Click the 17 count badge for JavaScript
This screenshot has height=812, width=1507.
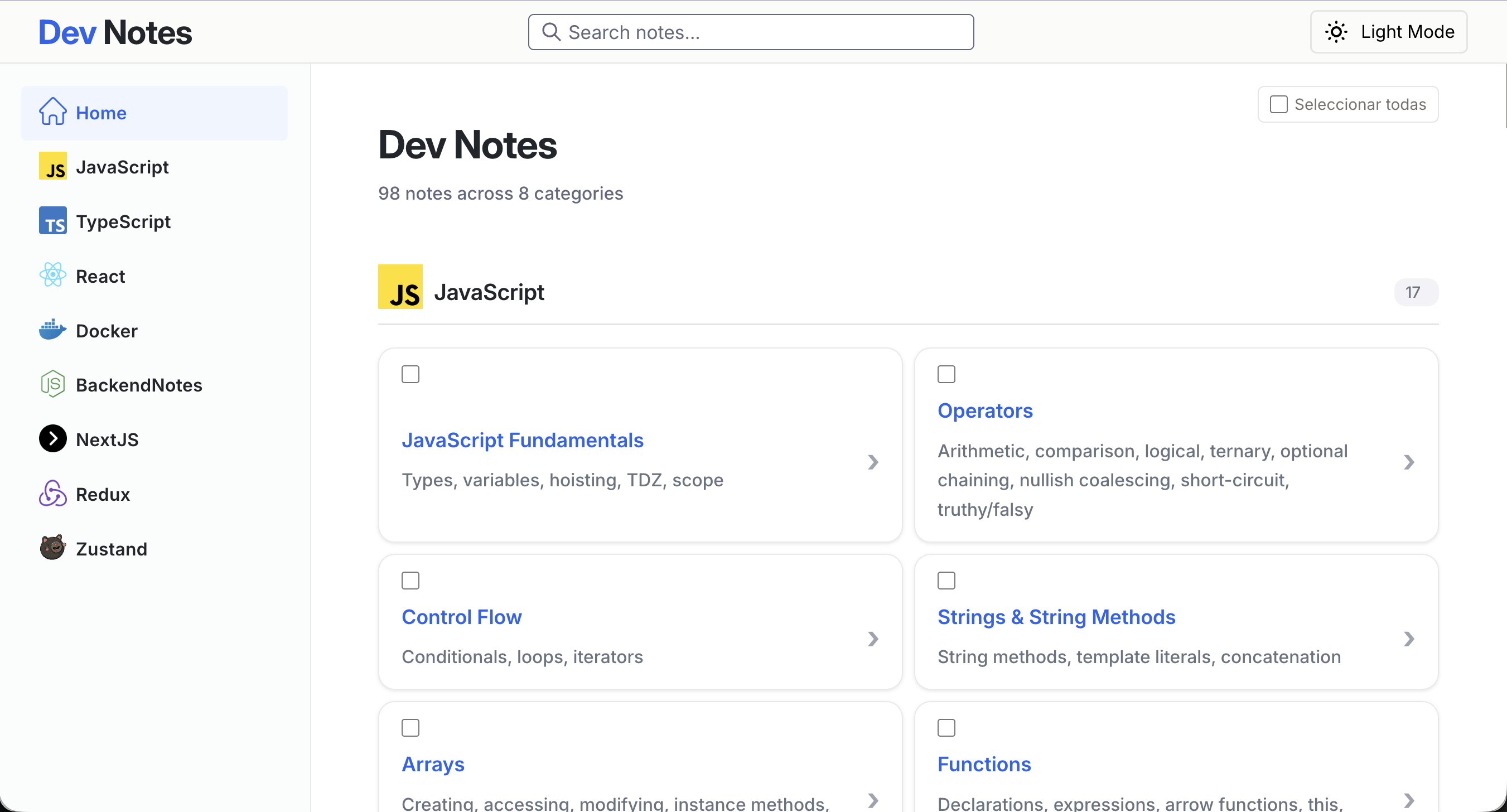tap(1416, 292)
